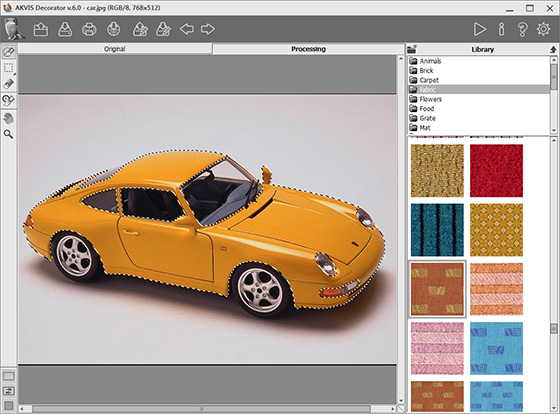This screenshot has width=560, height=414.
Task: Click image window vertical scroll-down arrow
Action: pos(401,401)
